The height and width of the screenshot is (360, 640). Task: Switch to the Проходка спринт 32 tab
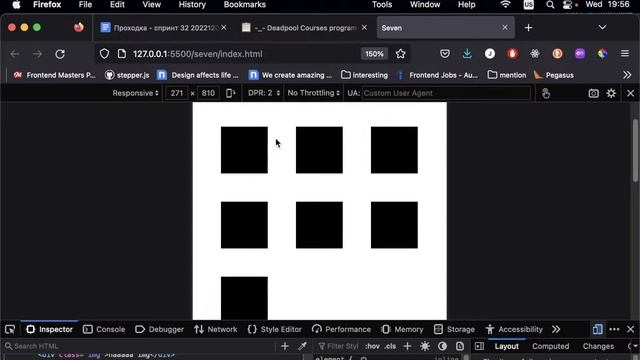(163, 28)
